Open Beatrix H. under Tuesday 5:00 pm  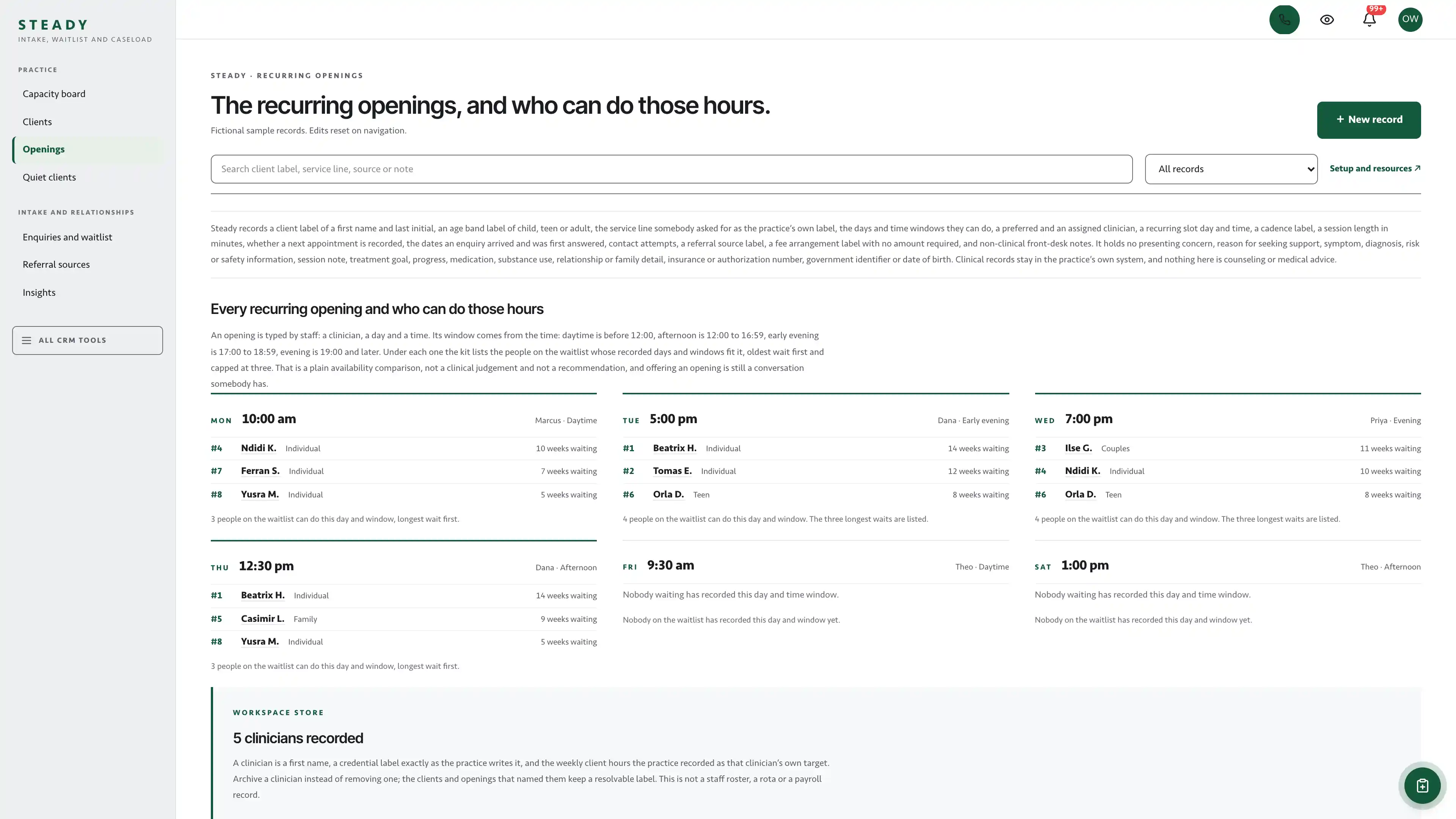pyautogui.click(x=674, y=448)
